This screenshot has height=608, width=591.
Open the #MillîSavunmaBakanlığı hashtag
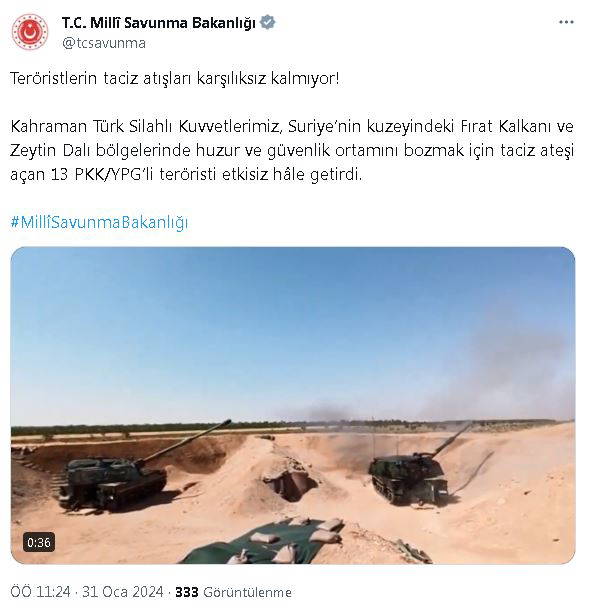click(99, 223)
